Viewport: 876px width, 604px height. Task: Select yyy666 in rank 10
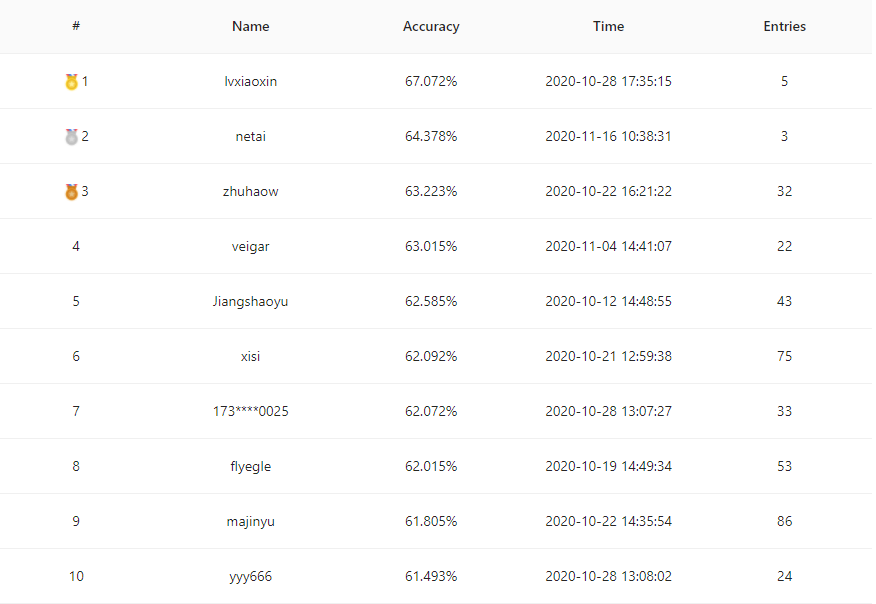[x=251, y=577]
